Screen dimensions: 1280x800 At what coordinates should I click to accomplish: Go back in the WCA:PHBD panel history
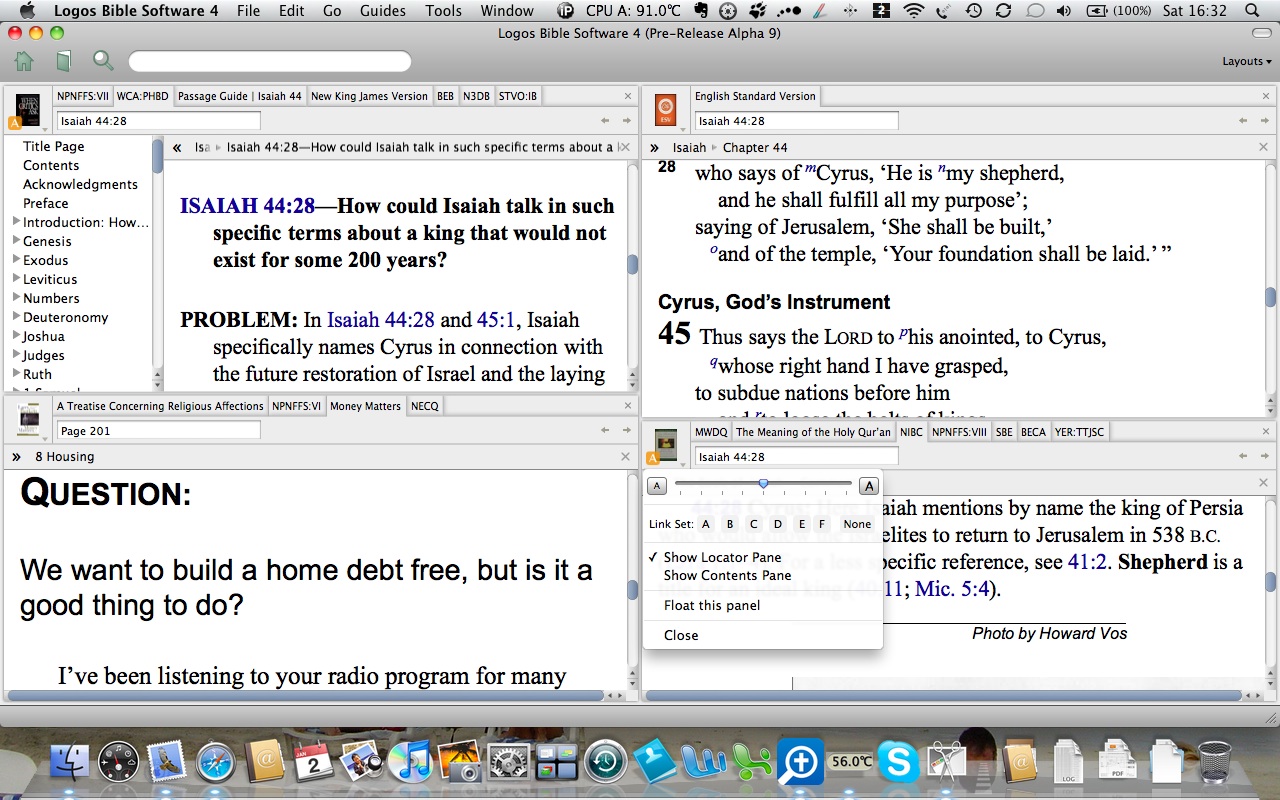[x=605, y=121]
